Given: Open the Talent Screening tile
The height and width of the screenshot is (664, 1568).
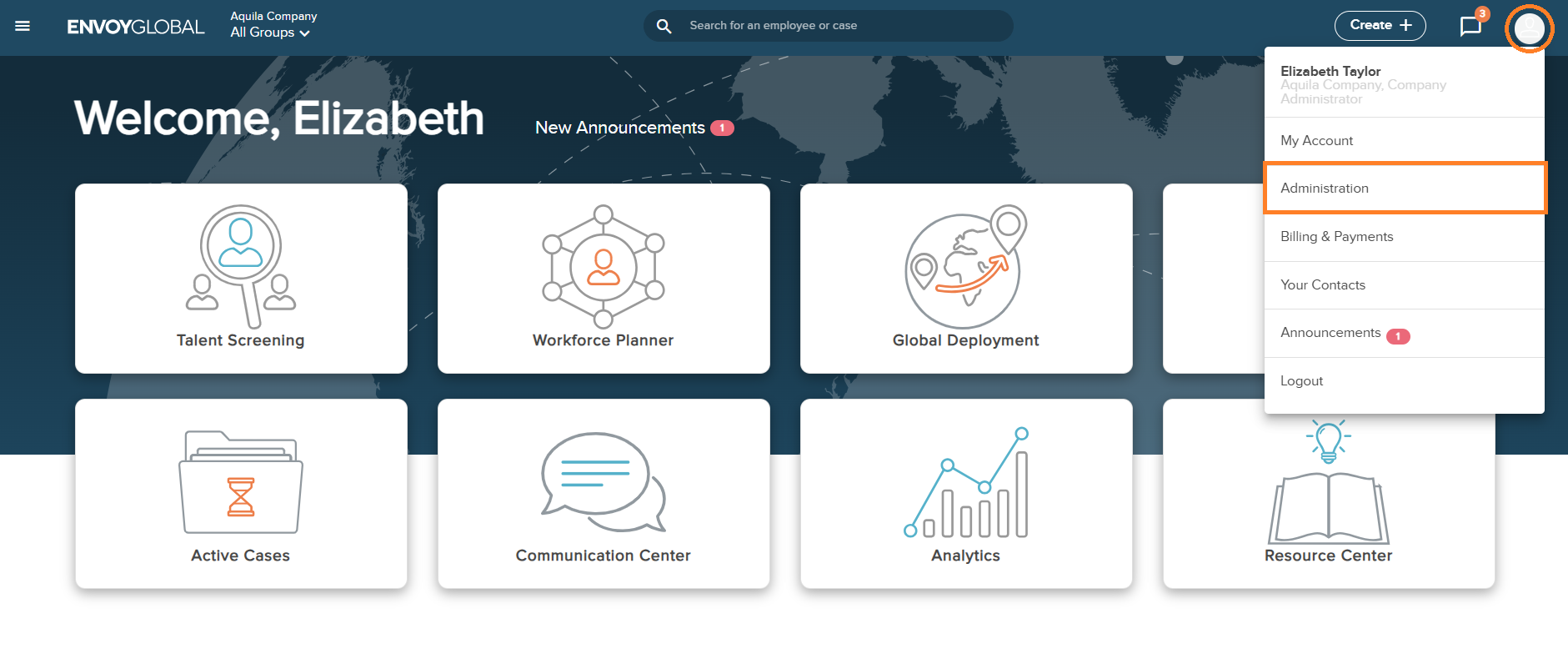Looking at the screenshot, I should click(241, 278).
